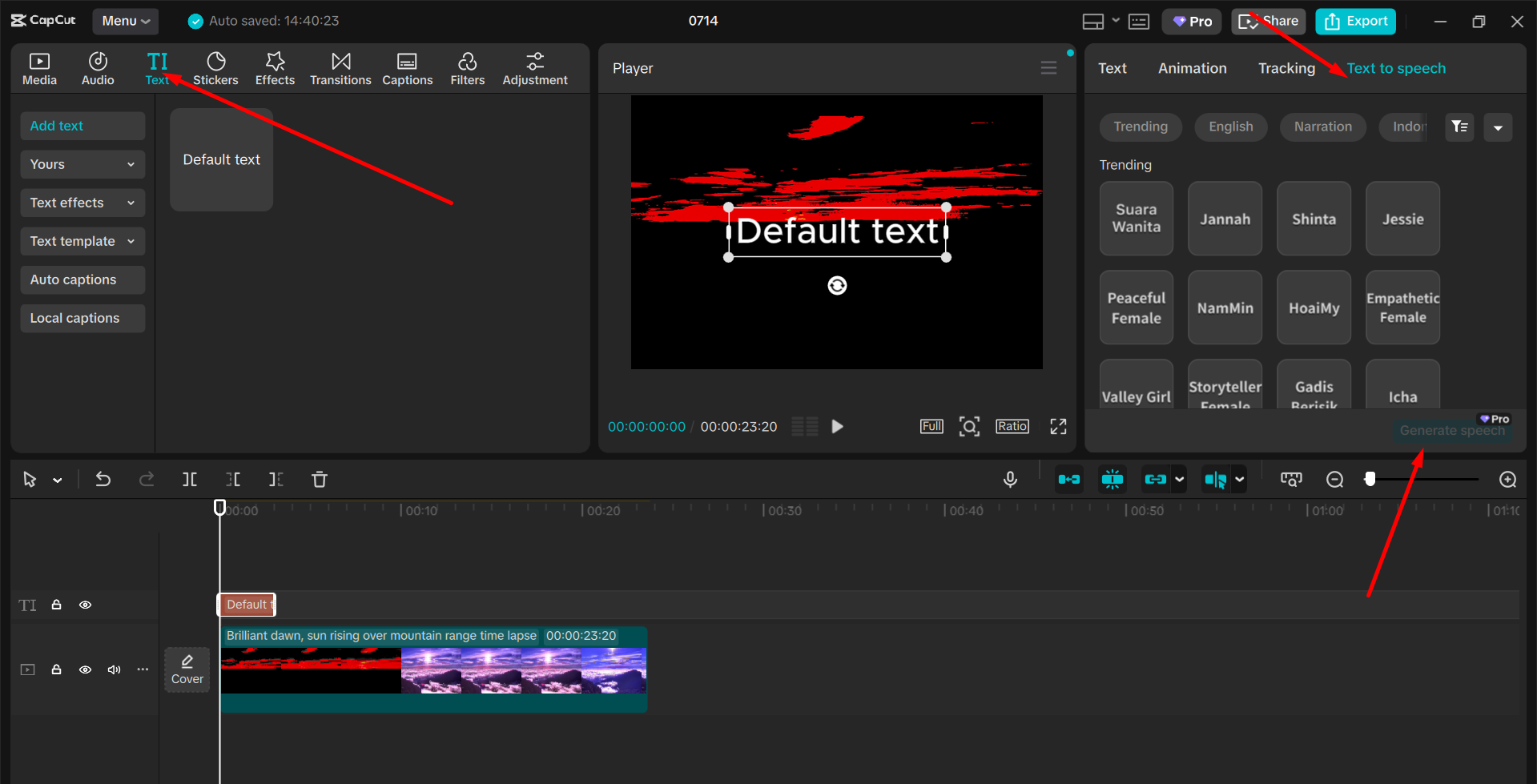Open the layout dropdown arrow
1537x784 pixels.
(1116, 21)
